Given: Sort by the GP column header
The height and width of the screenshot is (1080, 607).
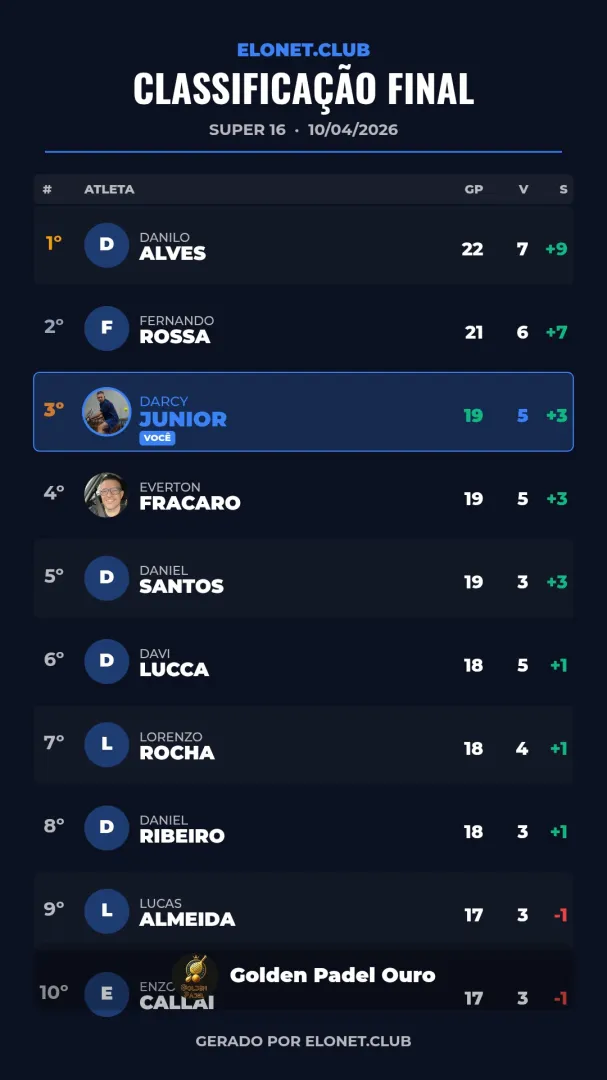Looking at the screenshot, I should pos(473,189).
